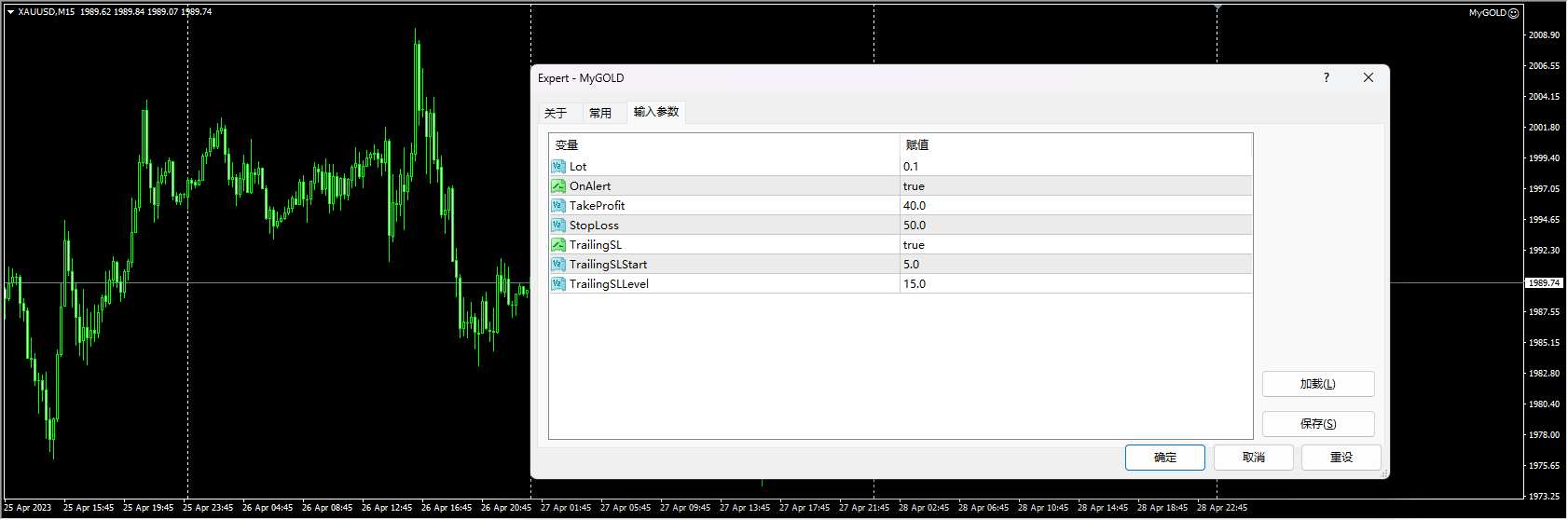
Task: Click the TrailingSL boolean icon
Action: (558, 245)
